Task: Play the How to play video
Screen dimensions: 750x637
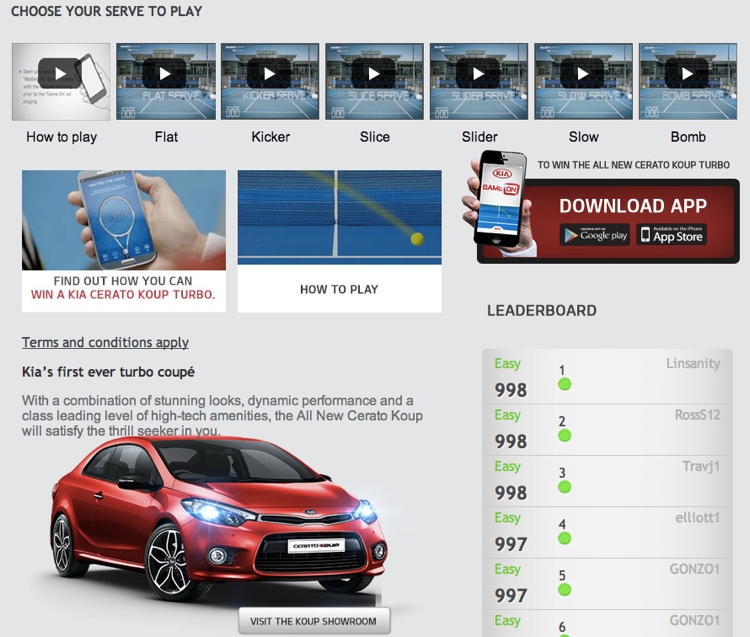Action: pos(61,81)
